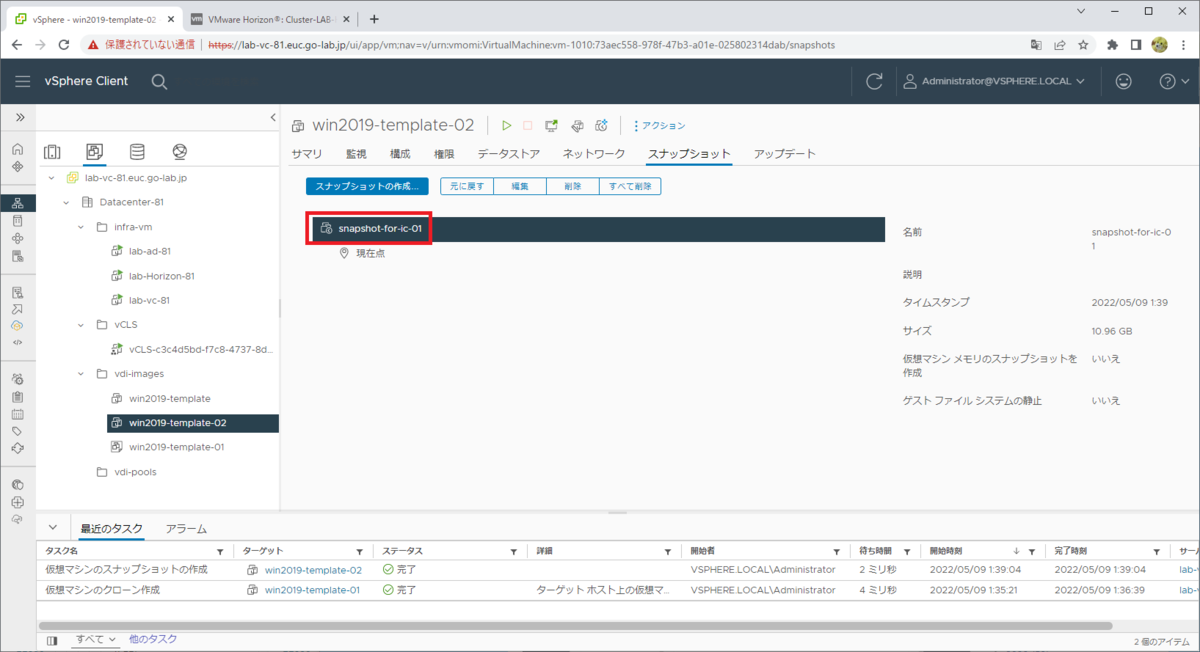Open Workload Management sidebar icon
This screenshot has height=652, width=1200.
coord(17,239)
